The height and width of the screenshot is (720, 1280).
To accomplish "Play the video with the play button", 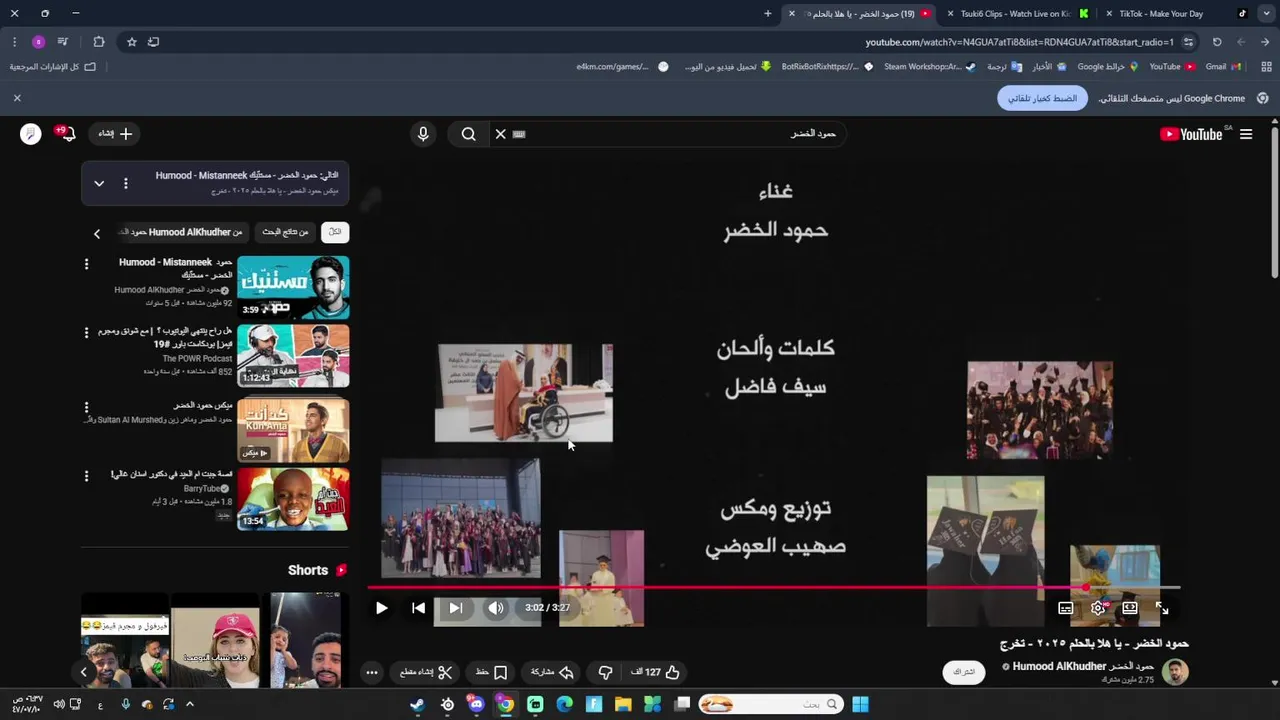I will coord(381,608).
